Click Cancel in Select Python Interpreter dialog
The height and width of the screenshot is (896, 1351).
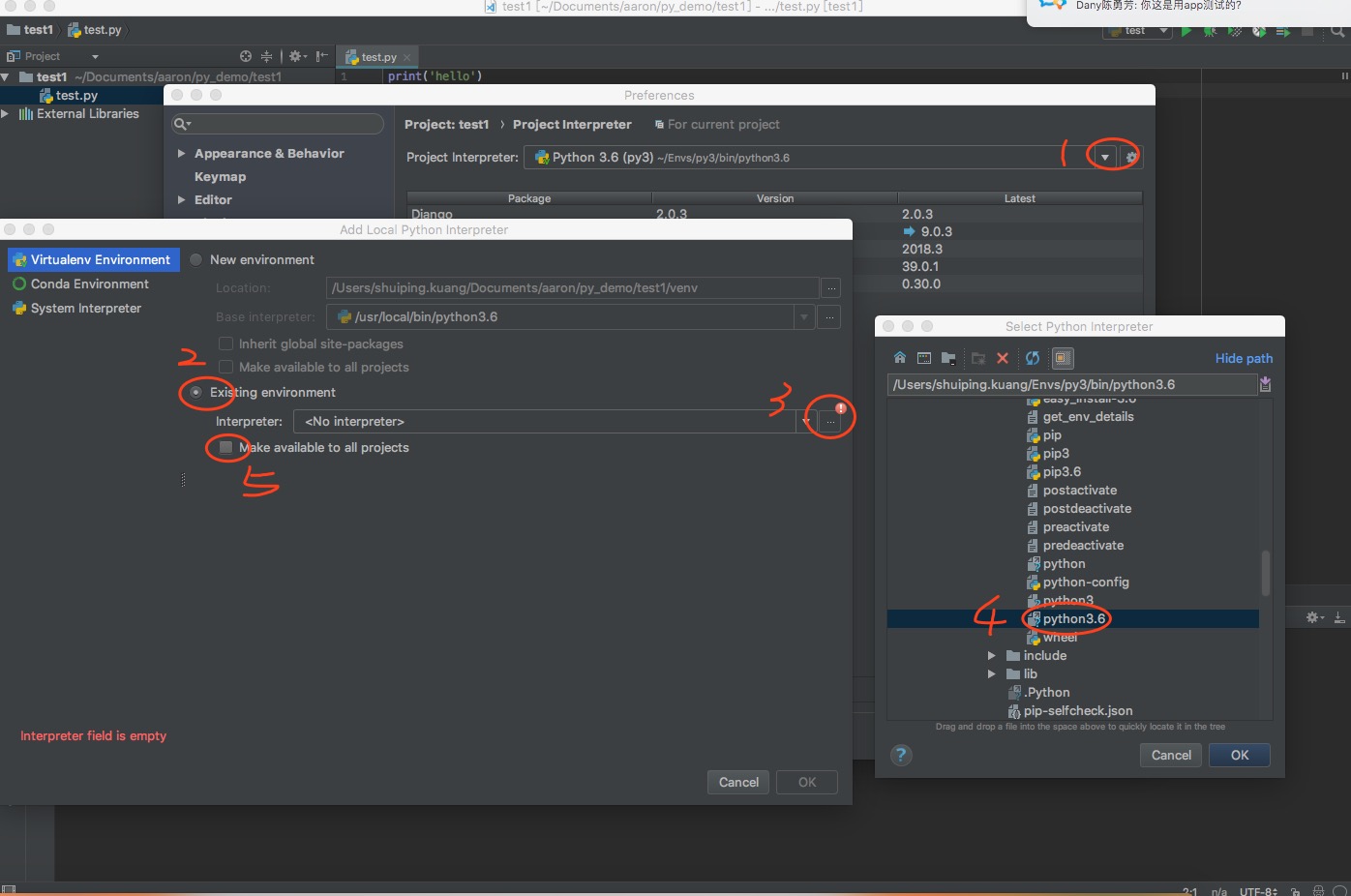point(1171,755)
